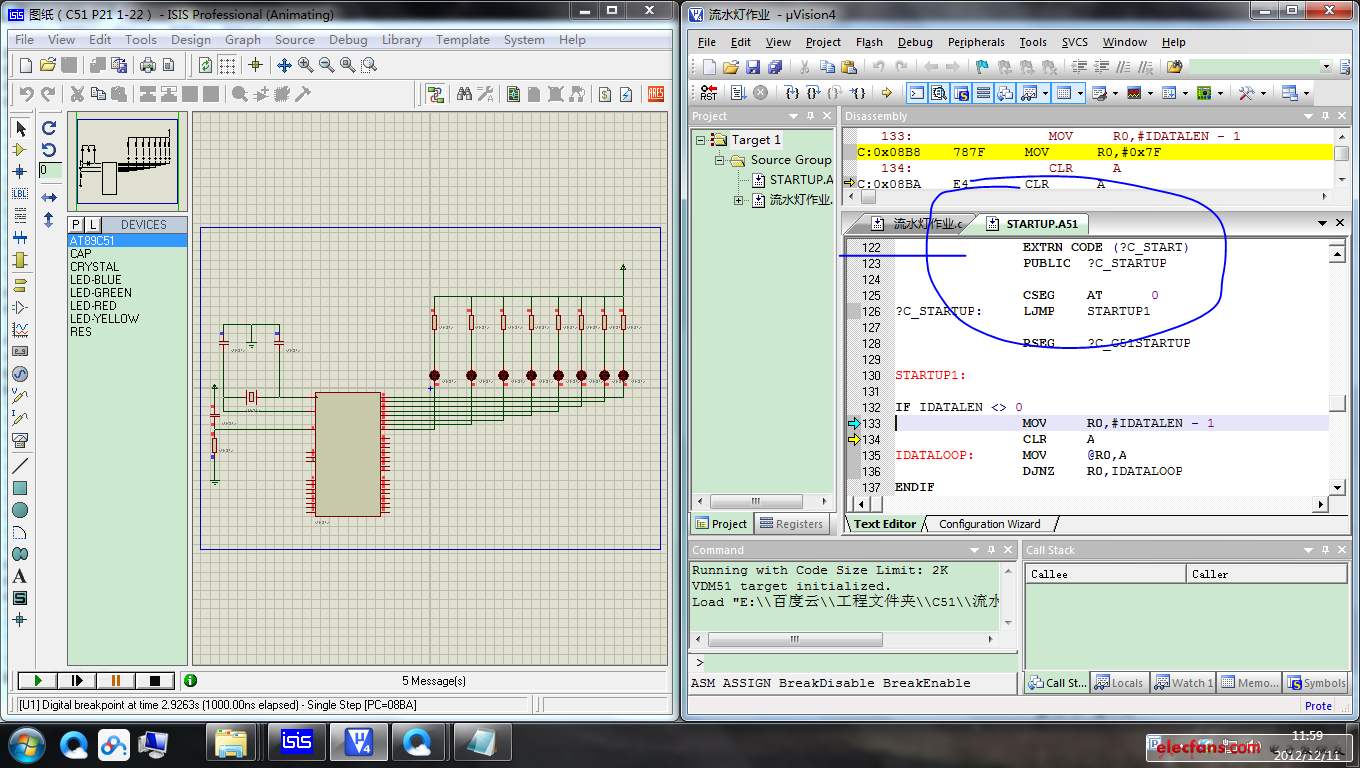
Task: Toggle the Disassembly window button
Action: pyautogui.click(x=939, y=93)
